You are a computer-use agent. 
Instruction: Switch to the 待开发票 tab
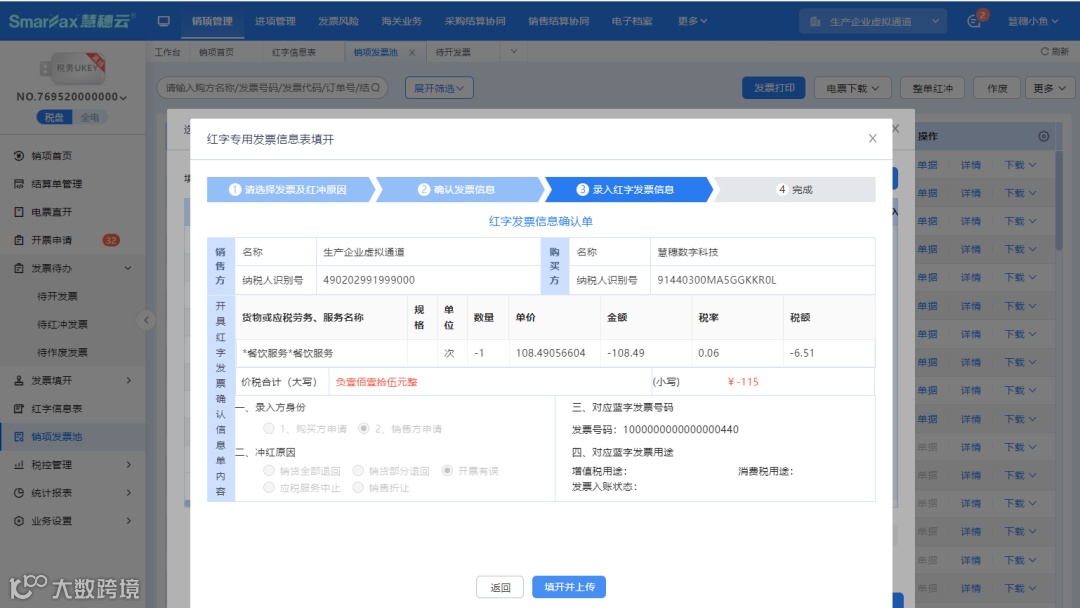[x=453, y=52]
